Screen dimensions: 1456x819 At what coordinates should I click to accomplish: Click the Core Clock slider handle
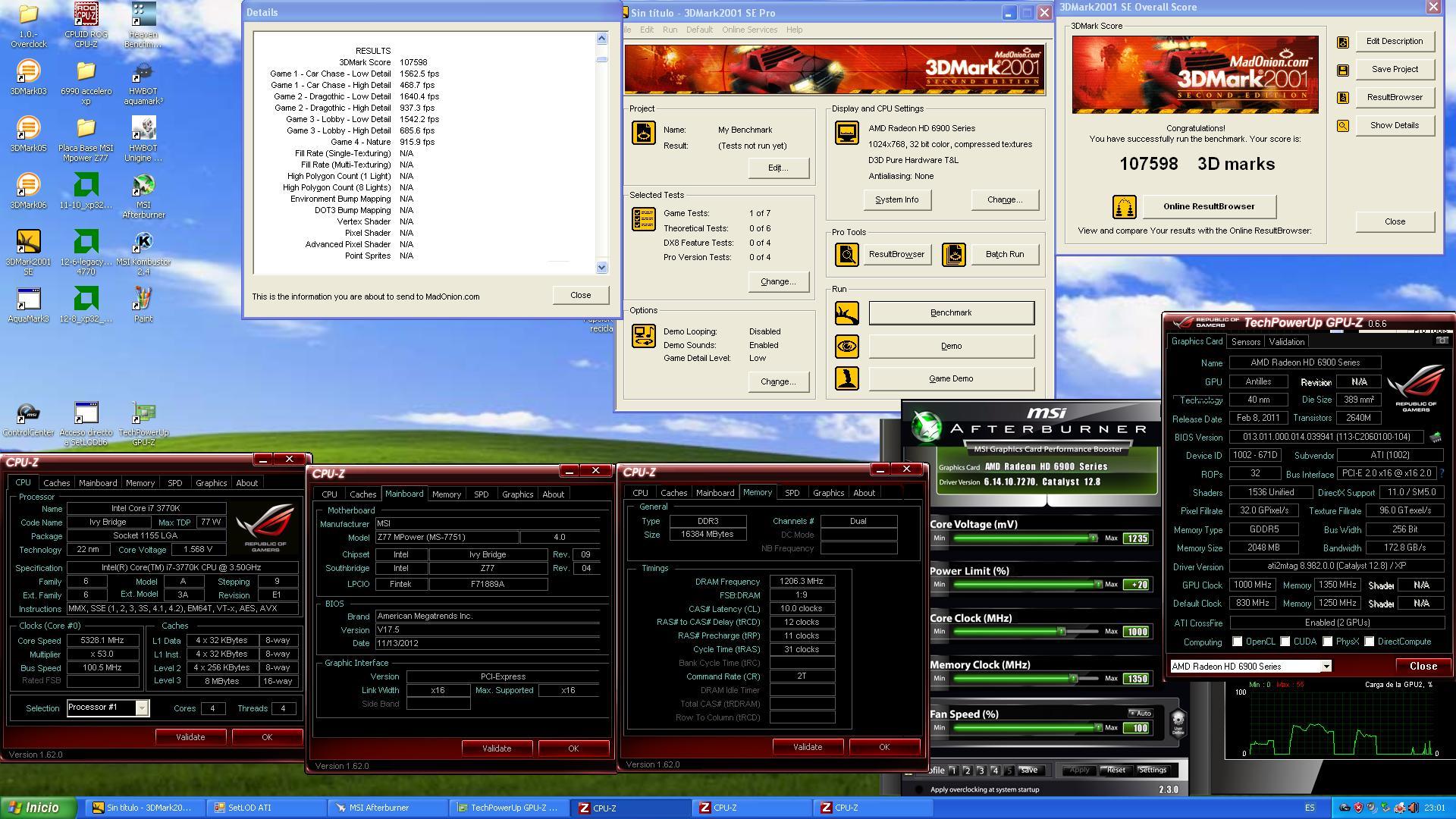[x=1062, y=631]
